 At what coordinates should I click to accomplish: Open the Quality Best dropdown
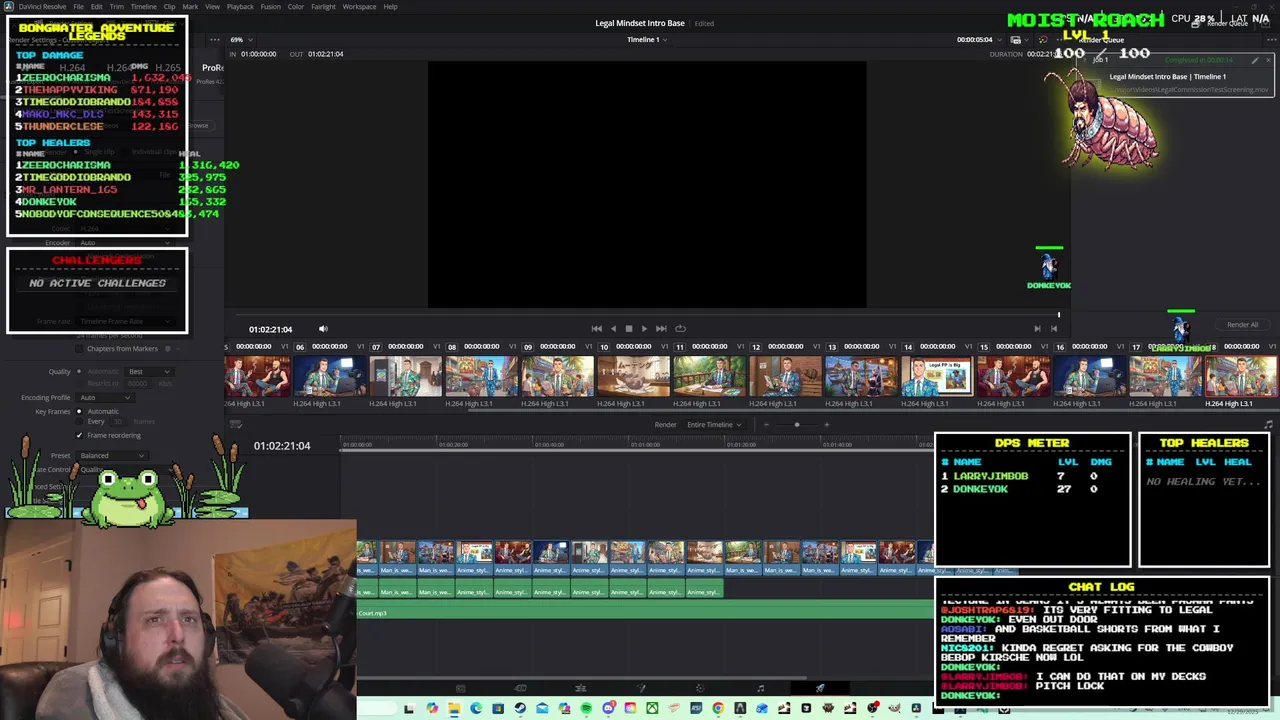(x=150, y=372)
